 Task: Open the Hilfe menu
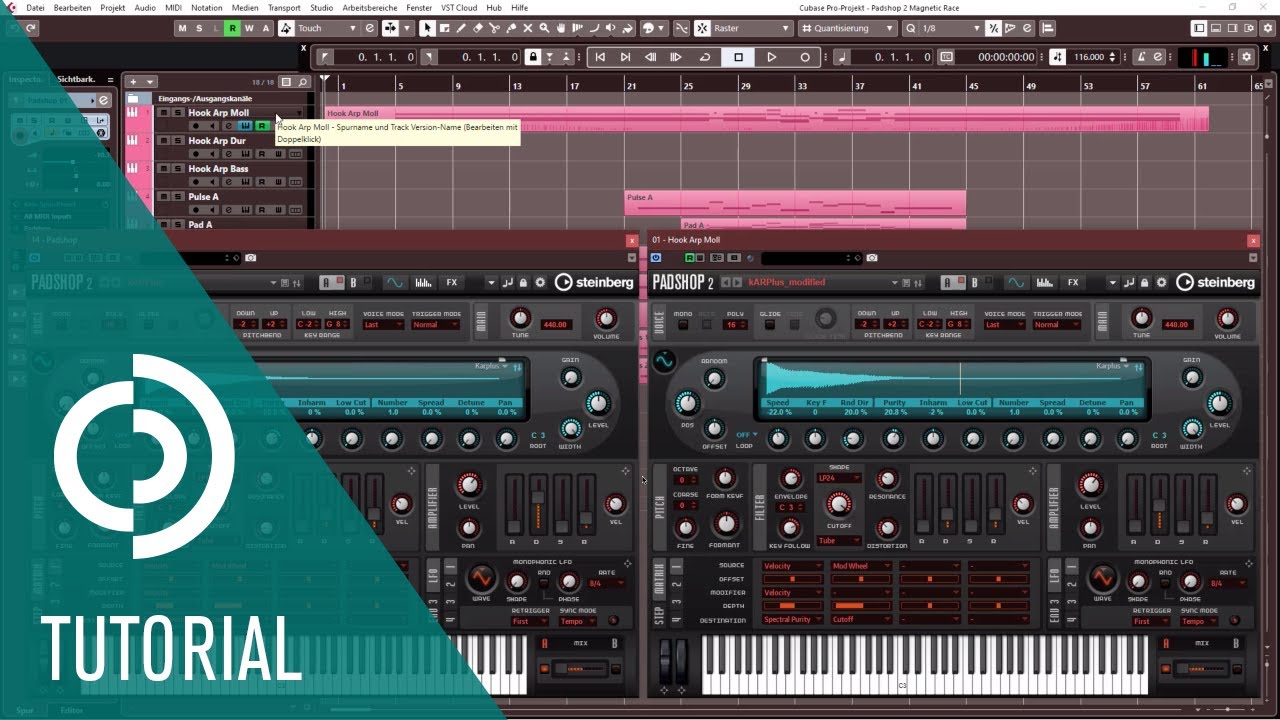[x=520, y=7]
